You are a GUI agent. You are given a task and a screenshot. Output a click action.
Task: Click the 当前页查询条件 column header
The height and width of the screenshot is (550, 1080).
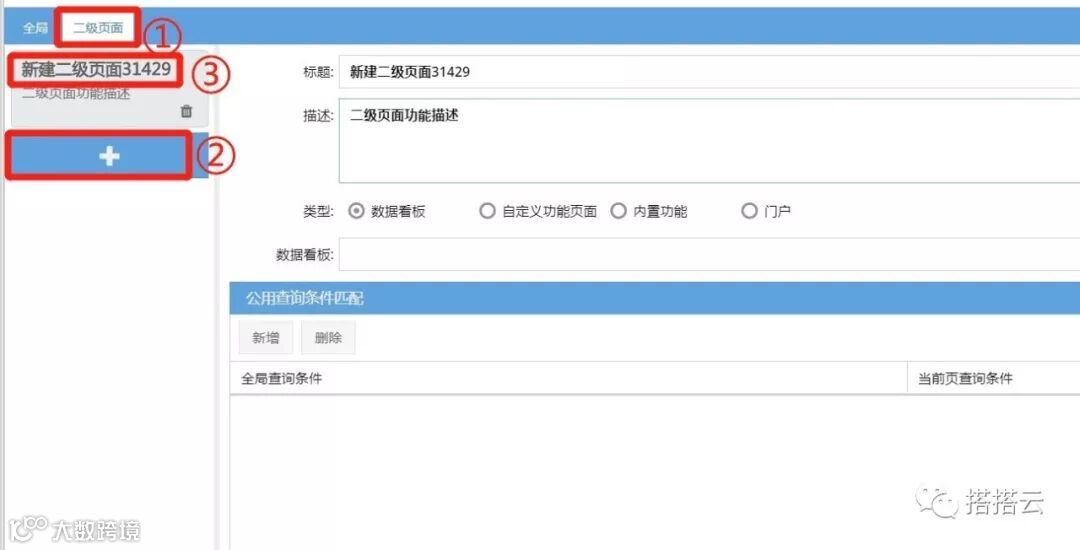click(x=994, y=378)
